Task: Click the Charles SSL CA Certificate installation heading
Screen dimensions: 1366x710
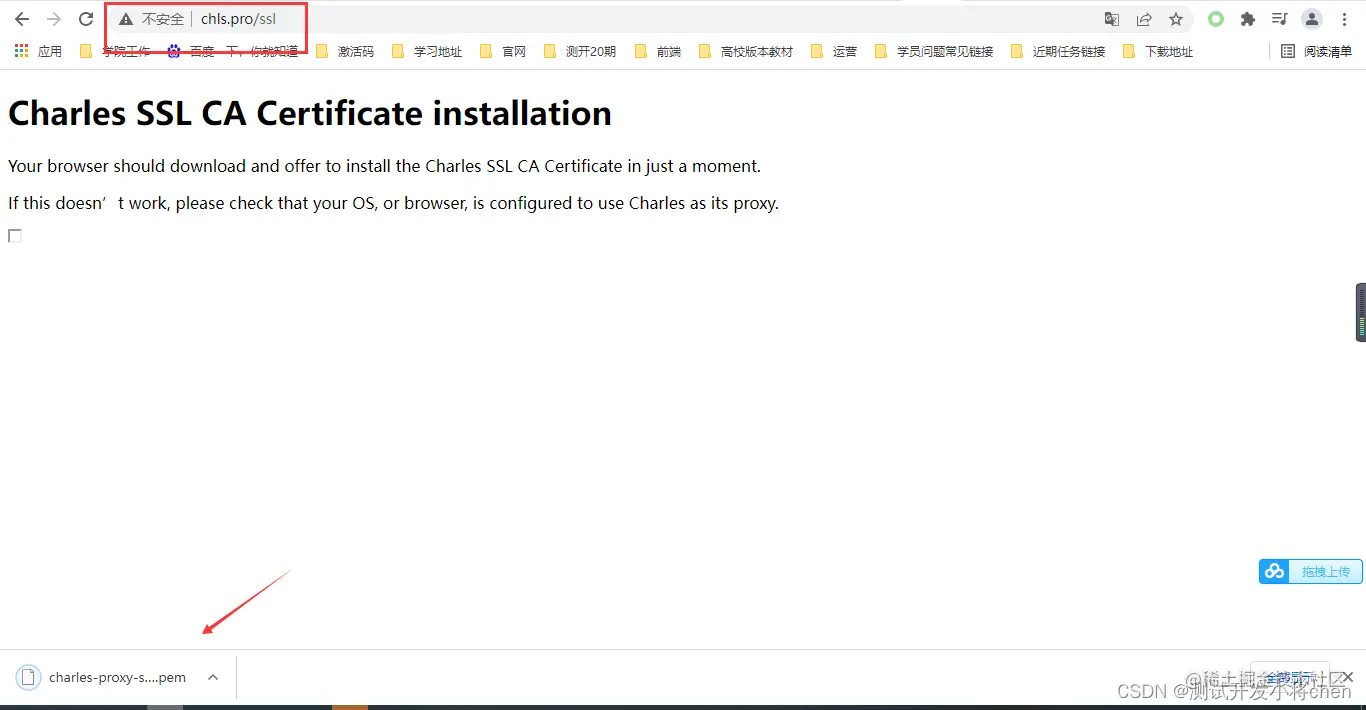Action: (x=310, y=113)
